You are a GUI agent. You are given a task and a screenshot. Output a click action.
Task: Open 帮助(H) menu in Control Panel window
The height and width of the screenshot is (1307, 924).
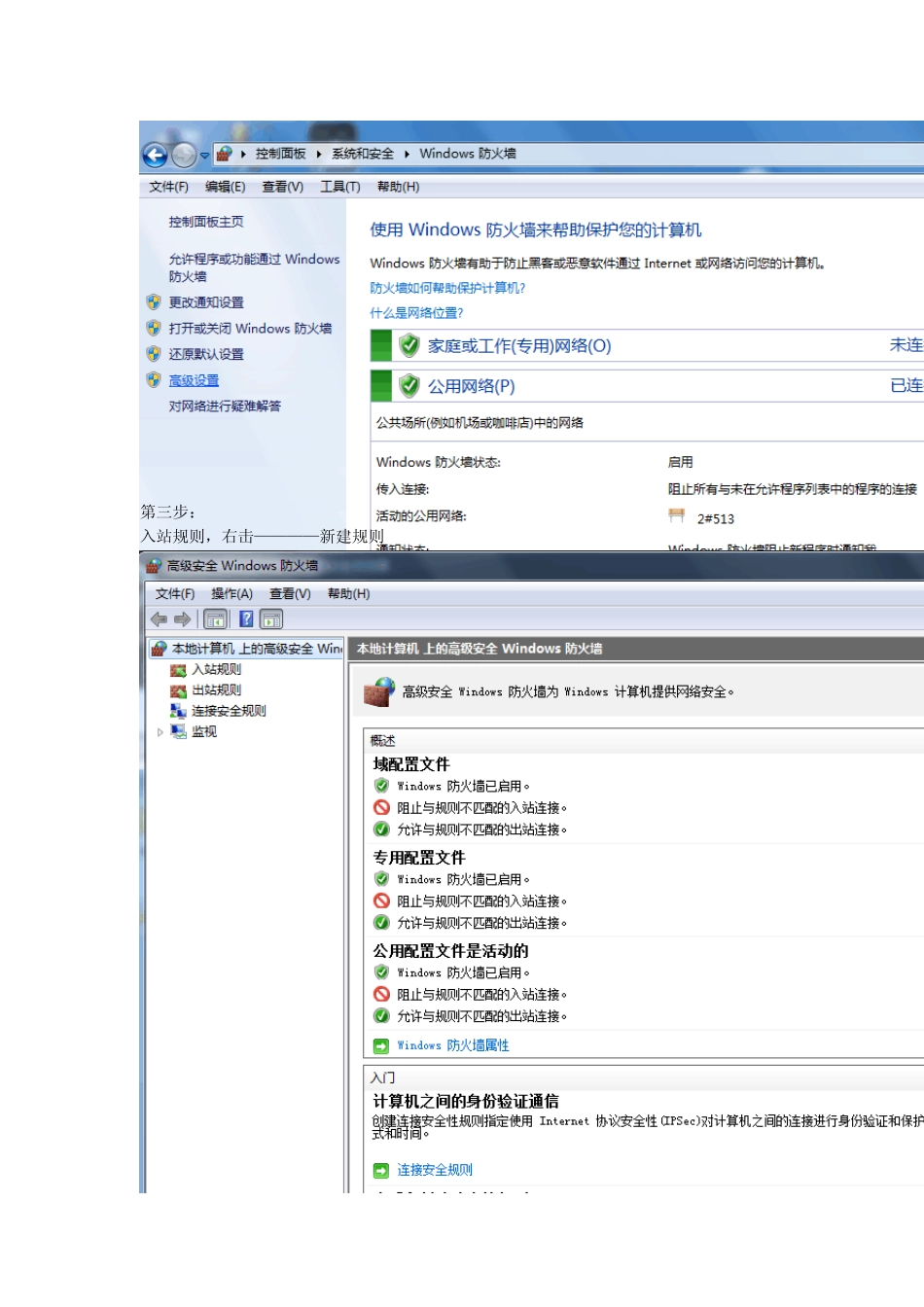(x=398, y=187)
